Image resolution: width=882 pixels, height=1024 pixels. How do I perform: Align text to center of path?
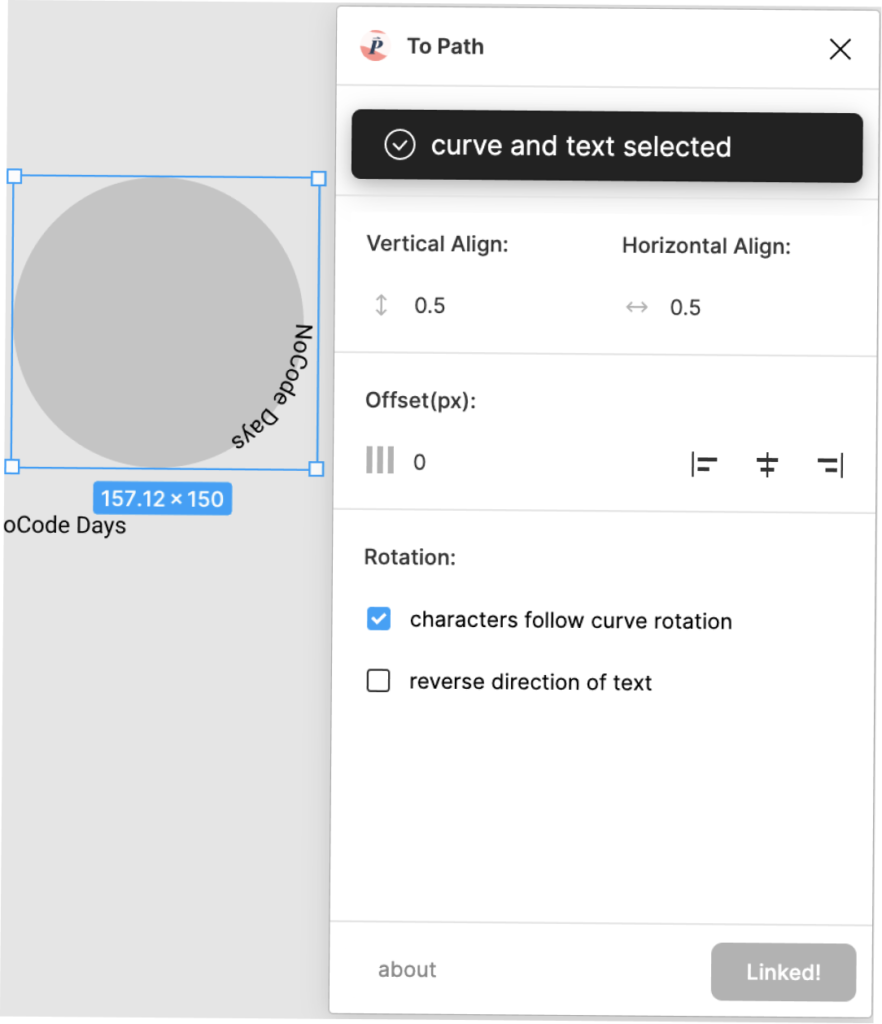click(767, 465)
